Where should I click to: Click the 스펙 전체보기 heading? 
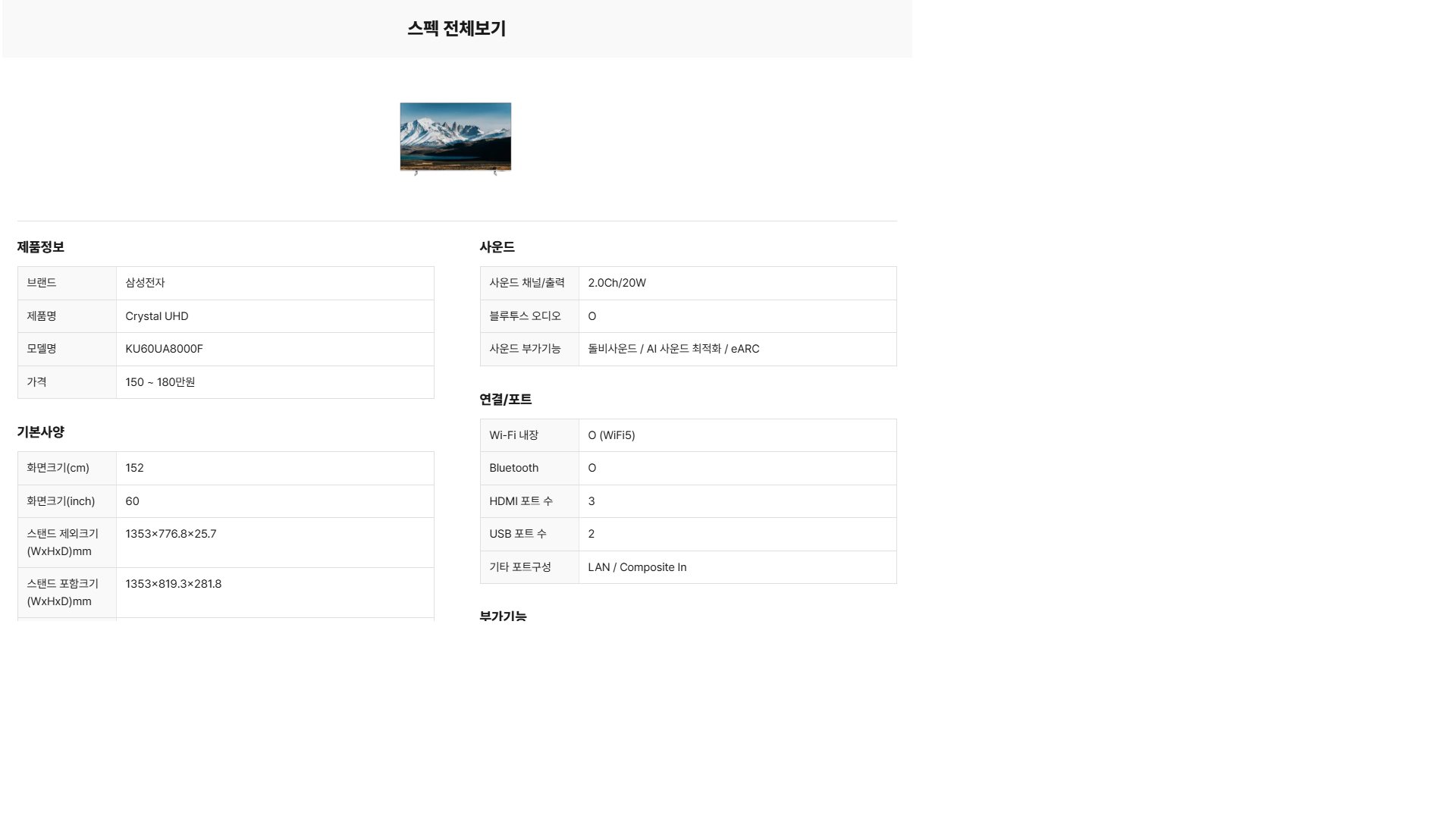[457, 29]
